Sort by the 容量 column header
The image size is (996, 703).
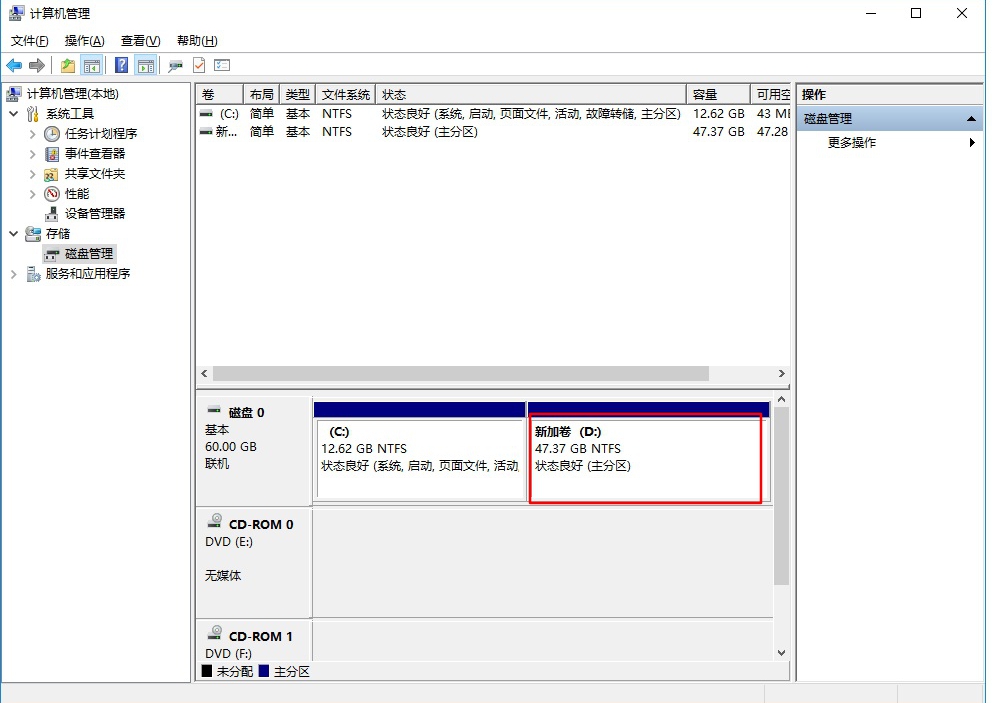click(718, 95)
